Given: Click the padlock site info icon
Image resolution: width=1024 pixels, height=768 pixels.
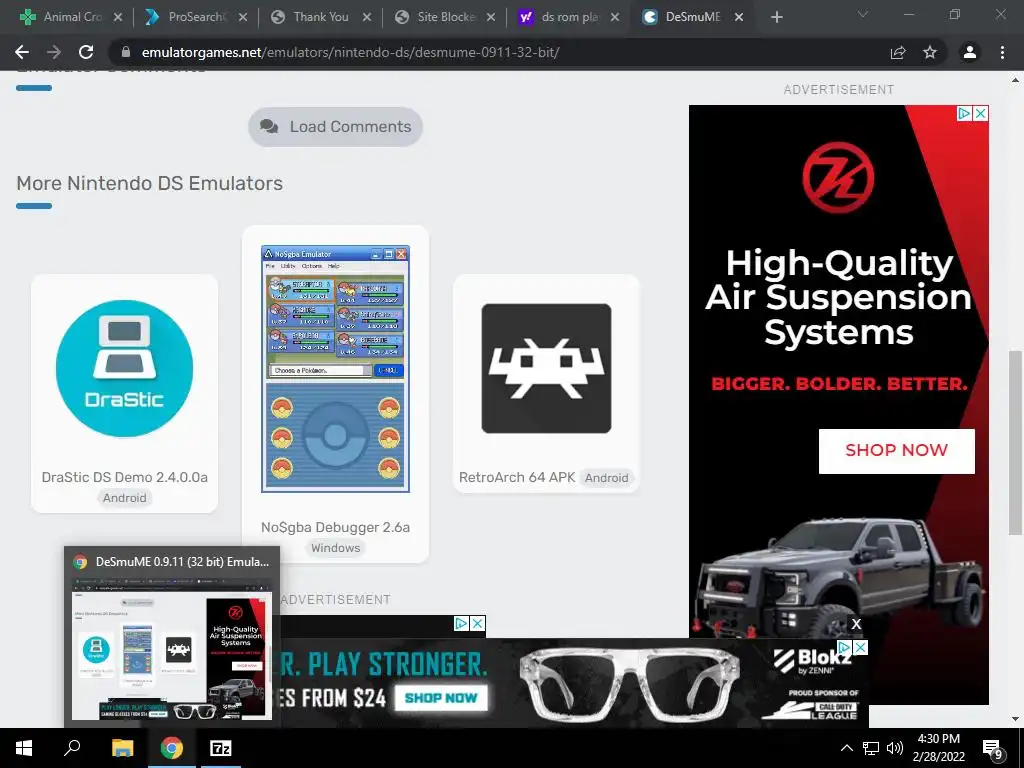Looking at the screenshot, I should point(126,52).
